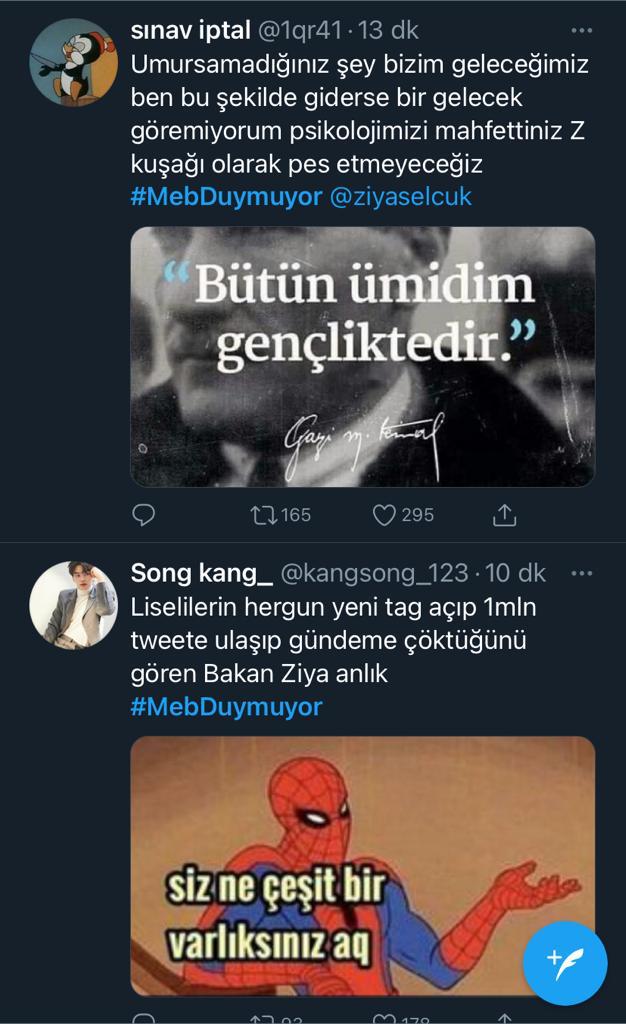This screenshot has width=626, height=1024.
Task: Open the "Bütün ümidim gençliktedir" quote image
Action: (x=363, y=357)
